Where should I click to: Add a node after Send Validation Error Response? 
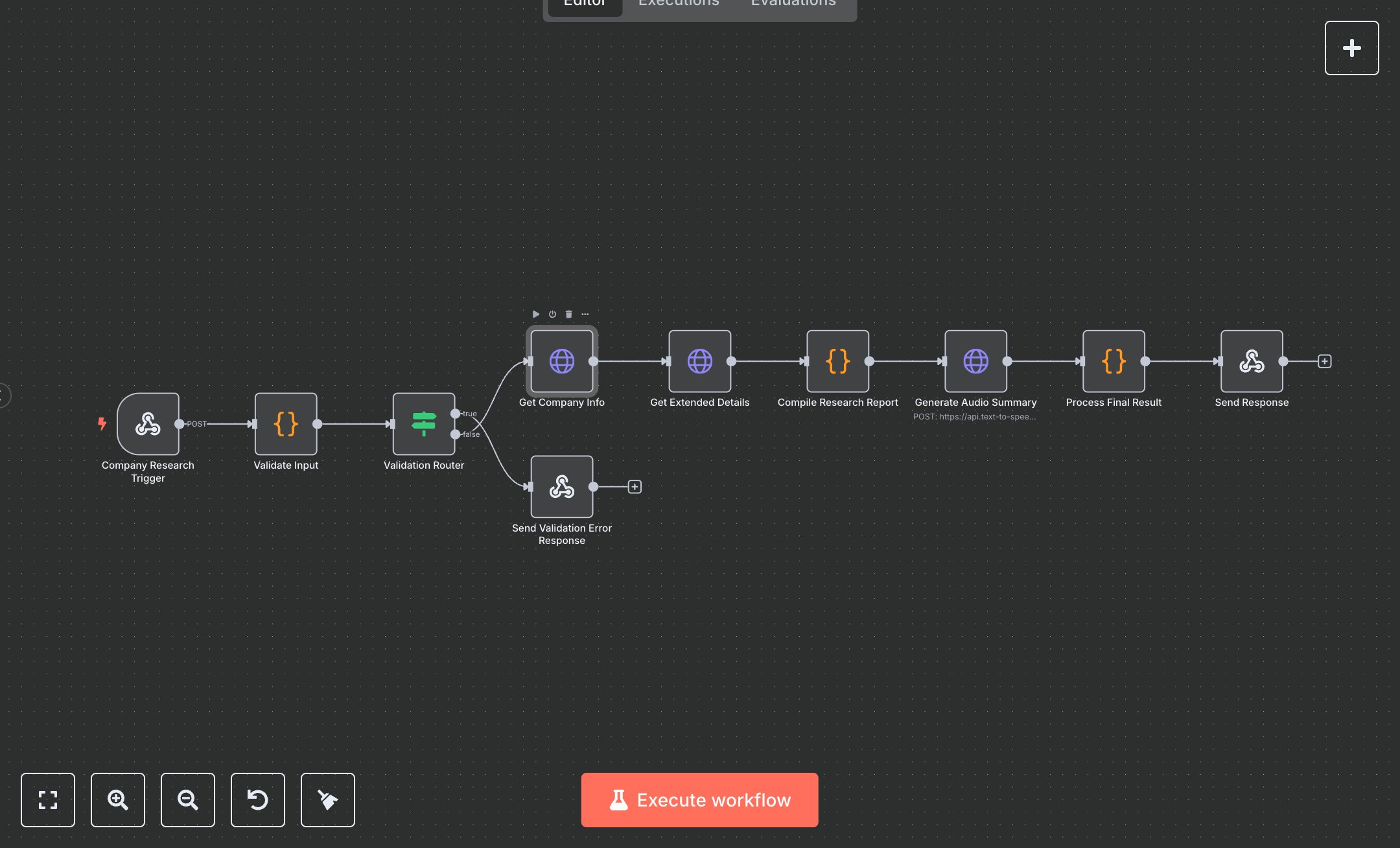pyautogui.click(x=634, y=486)
